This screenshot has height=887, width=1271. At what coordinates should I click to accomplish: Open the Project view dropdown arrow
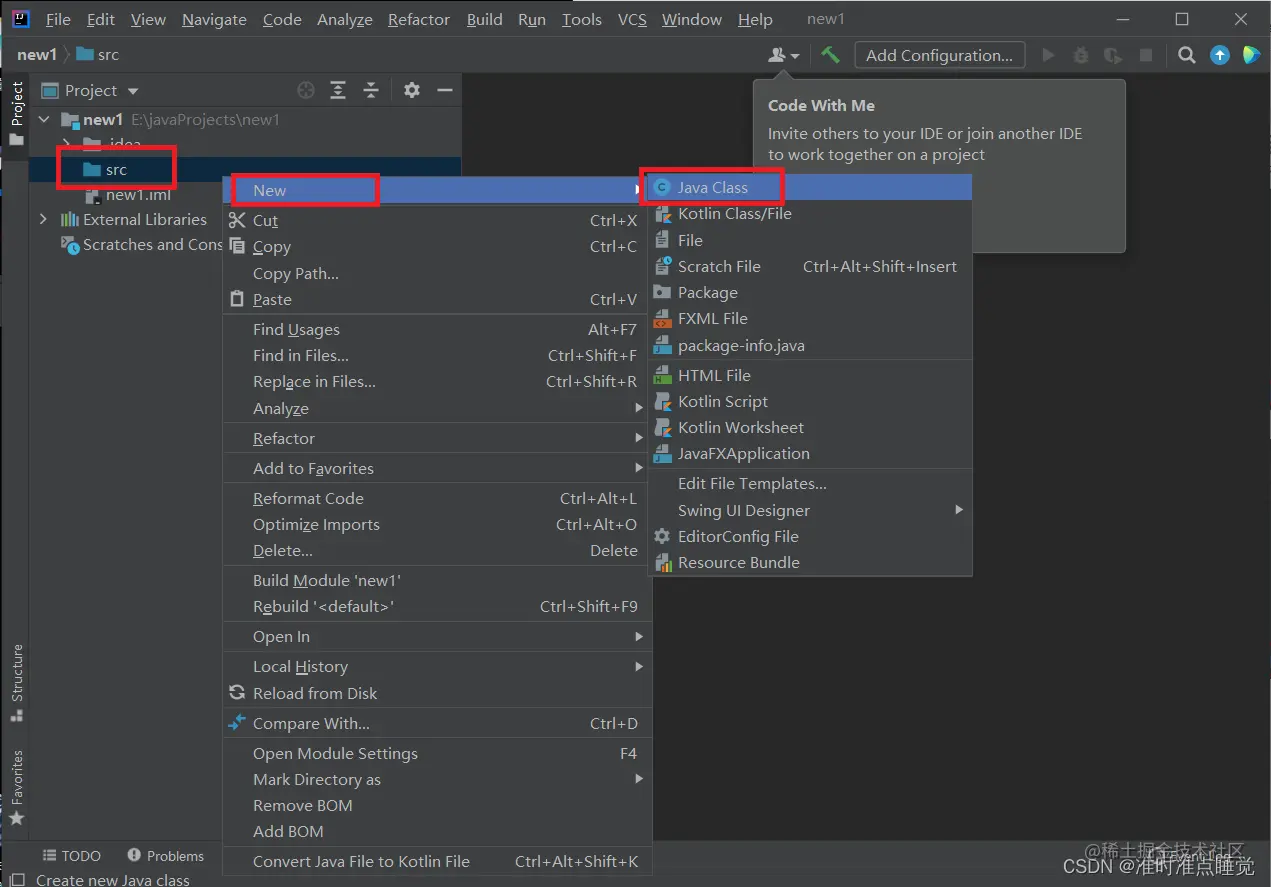coord(133,91)
